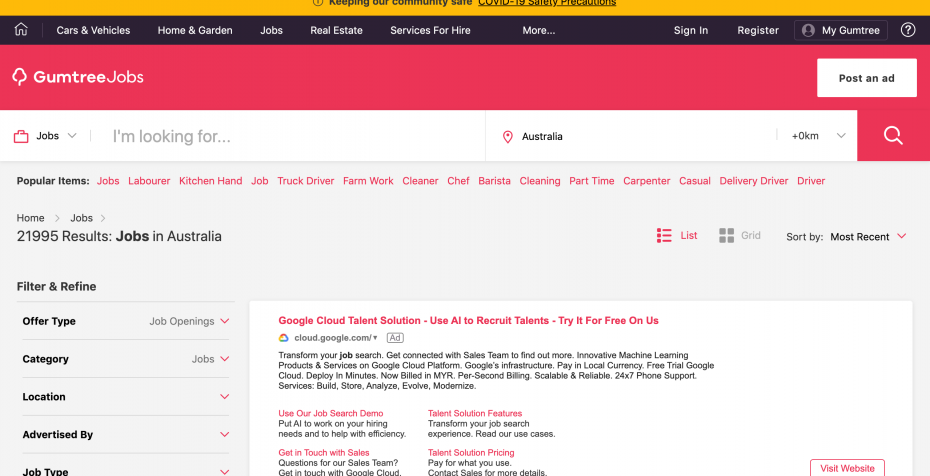This screenshot has width=930, height=476.
Task: Open Get in Touch with Sales link
Action: (324, 453)
